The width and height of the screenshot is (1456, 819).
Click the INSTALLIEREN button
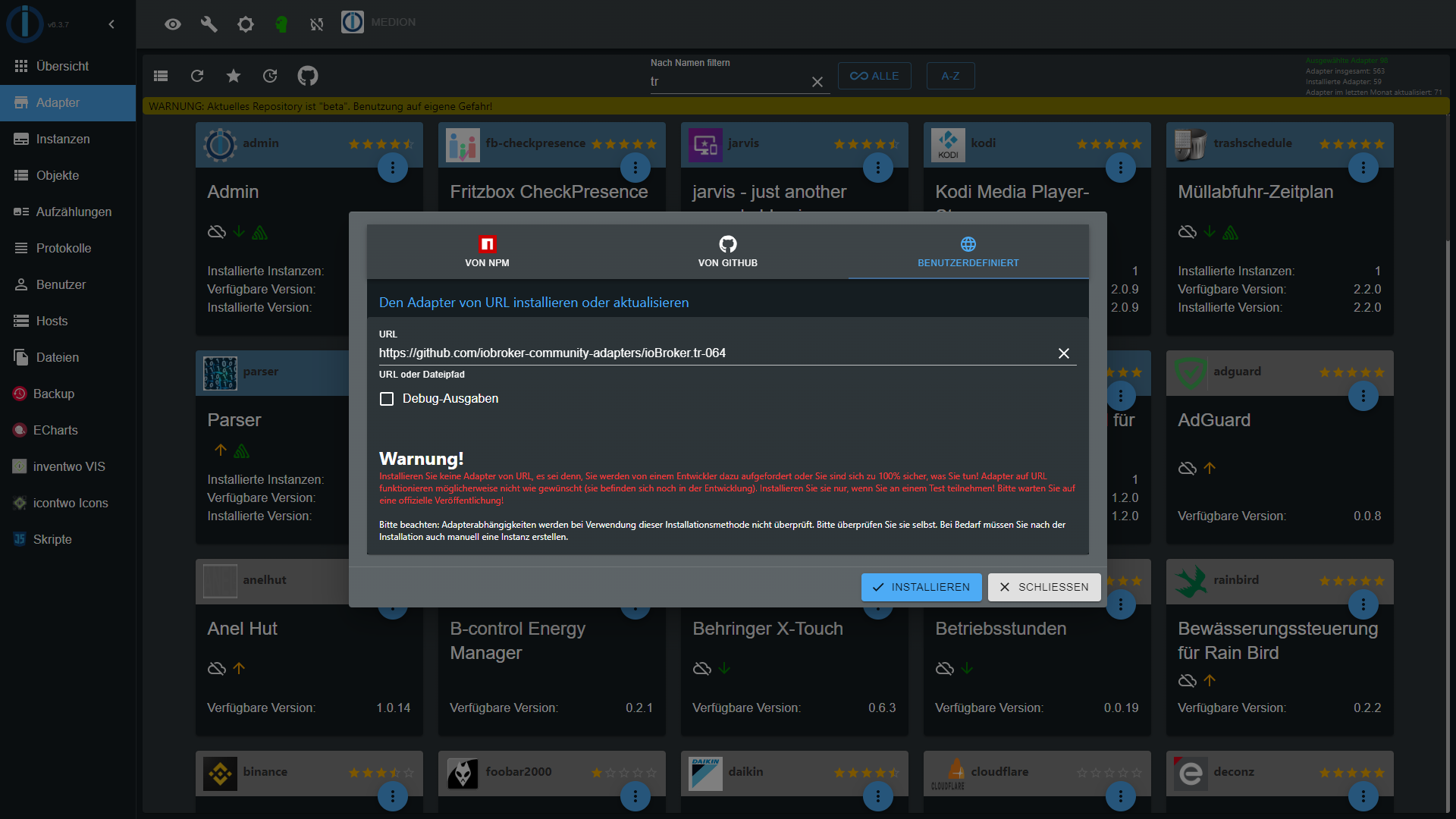click(921, 587)
